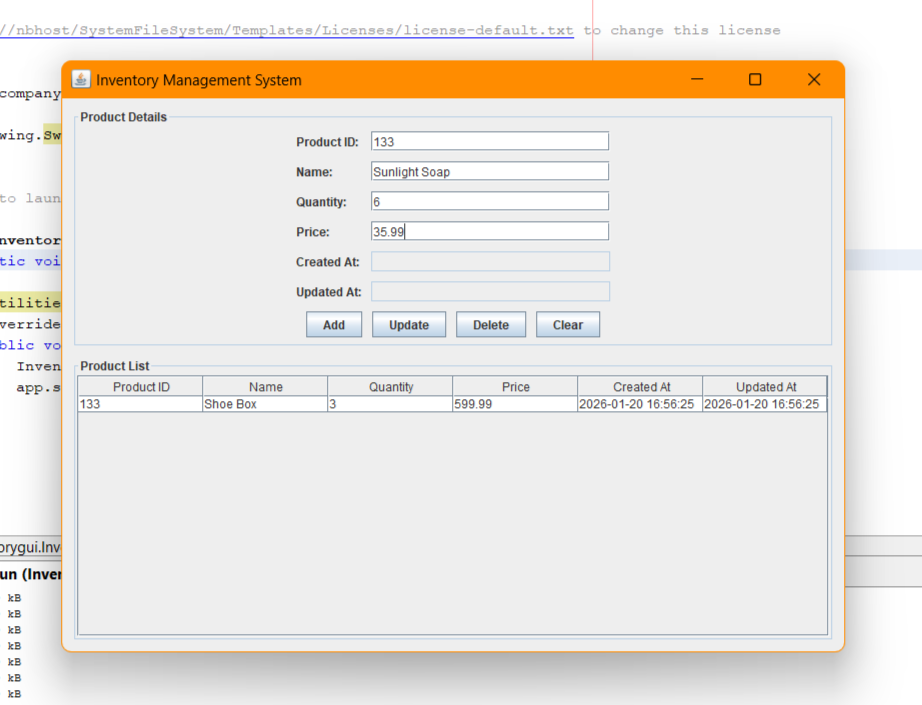Image resolution: width=922 pixels, height=705 pixels.
Task: Click the Created At column header
Action: (x=640, y=386)
